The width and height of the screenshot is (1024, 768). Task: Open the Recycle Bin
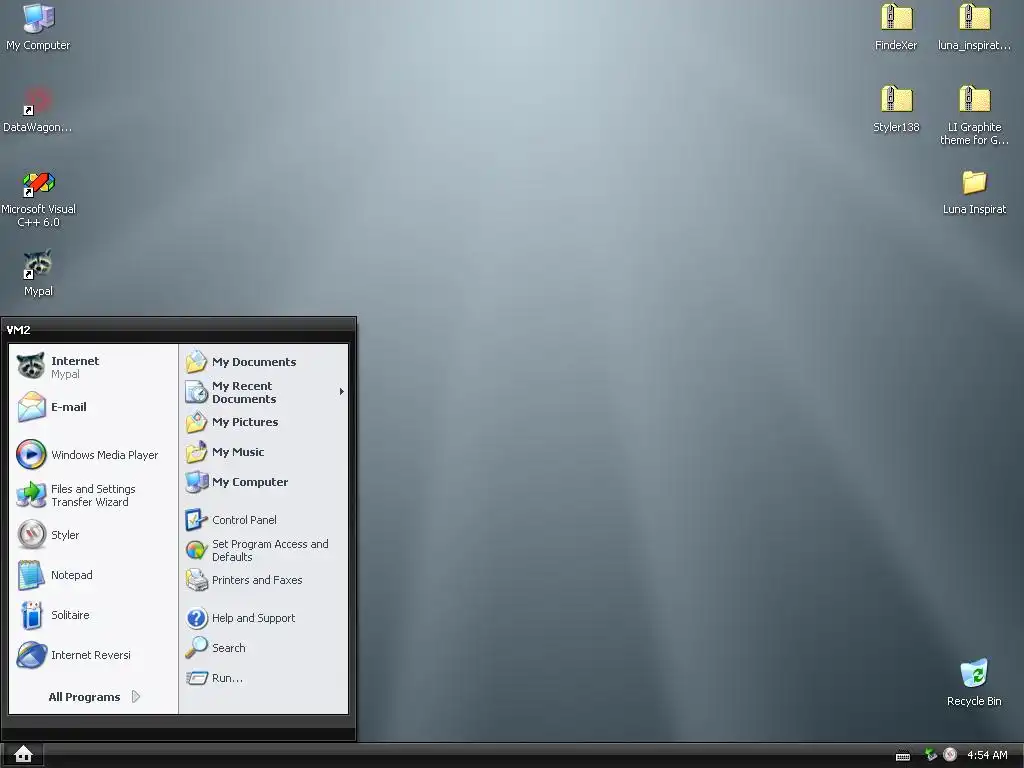pos(974,682)
